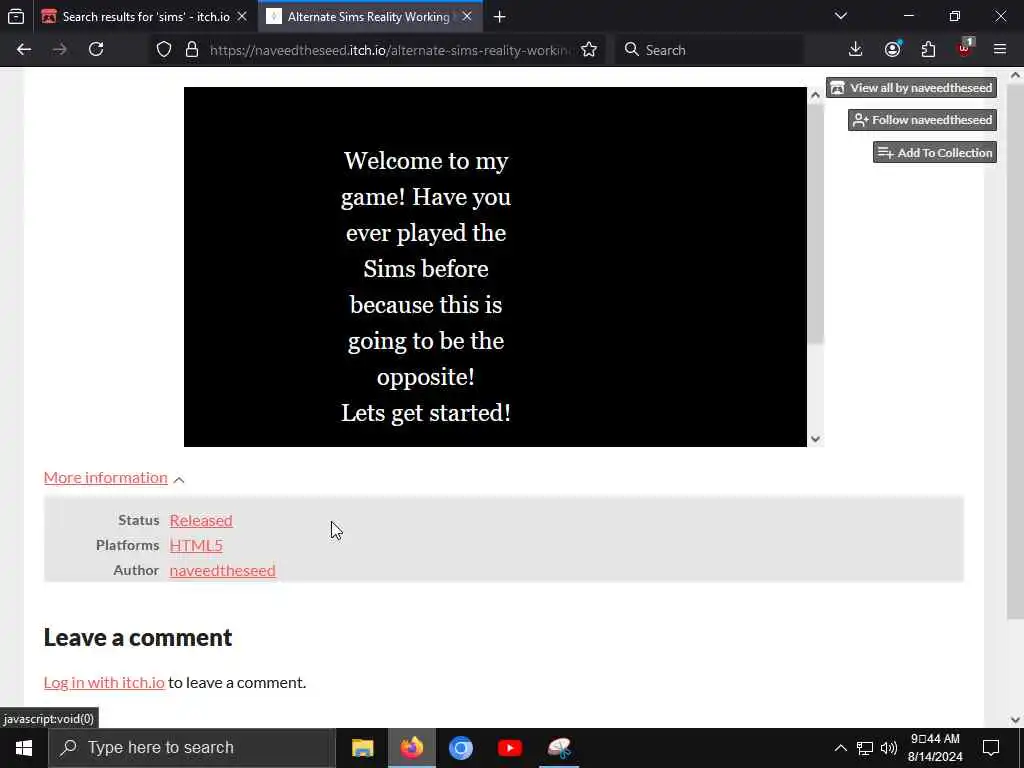Reload the current page
1024x768 pixels.
click(96, 50)
